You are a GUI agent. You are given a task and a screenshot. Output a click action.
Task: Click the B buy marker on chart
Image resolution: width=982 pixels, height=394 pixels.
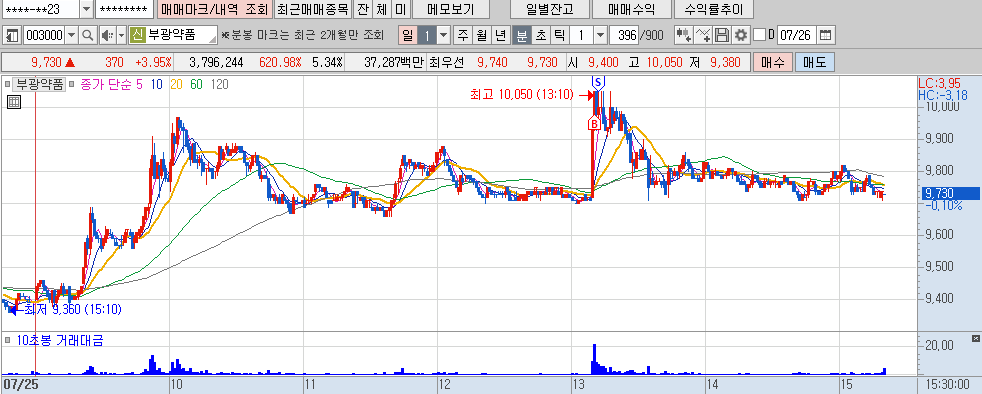tap(593, 124)
